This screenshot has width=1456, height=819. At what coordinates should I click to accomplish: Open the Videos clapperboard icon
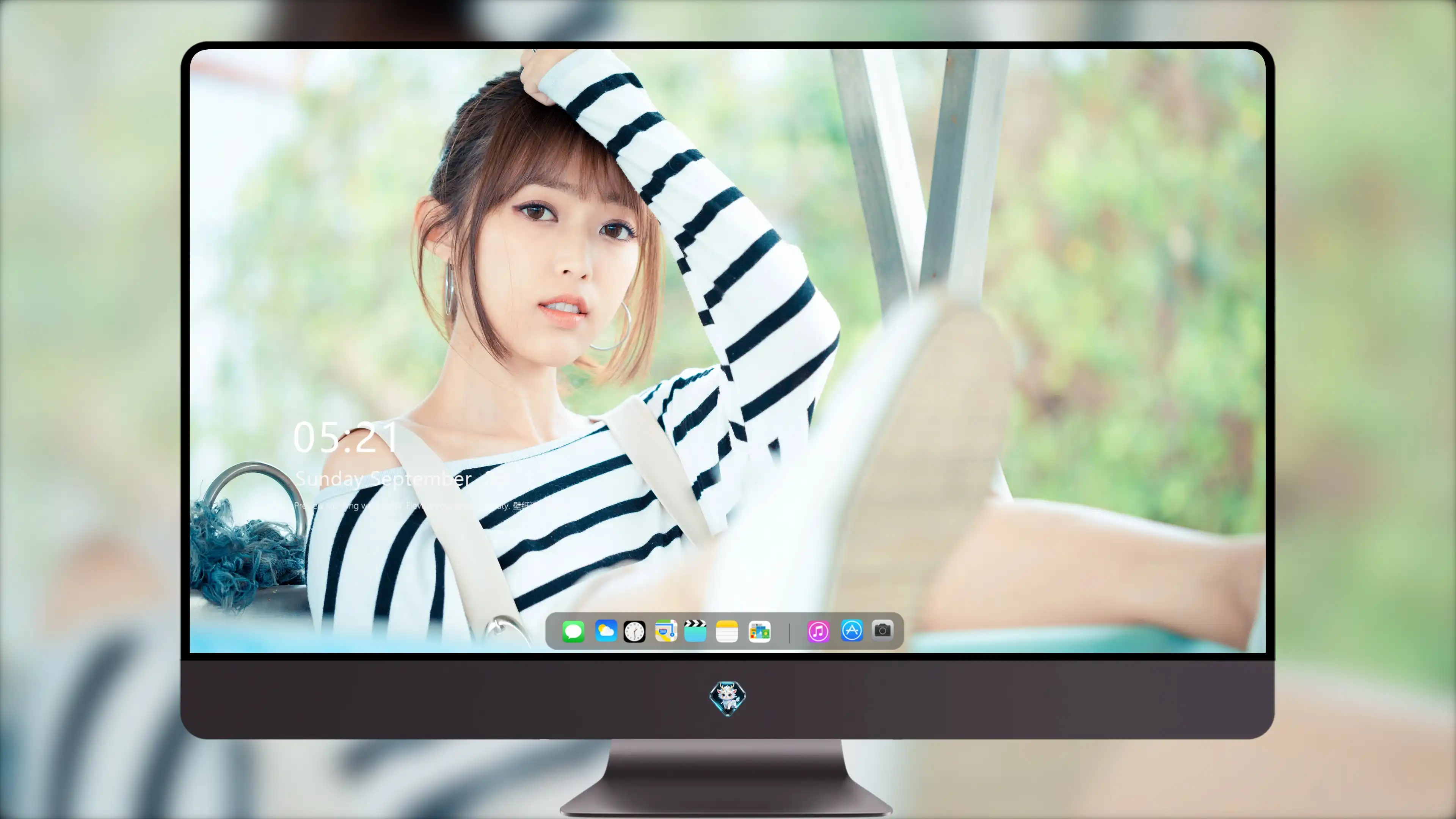[x=695, y=631]
